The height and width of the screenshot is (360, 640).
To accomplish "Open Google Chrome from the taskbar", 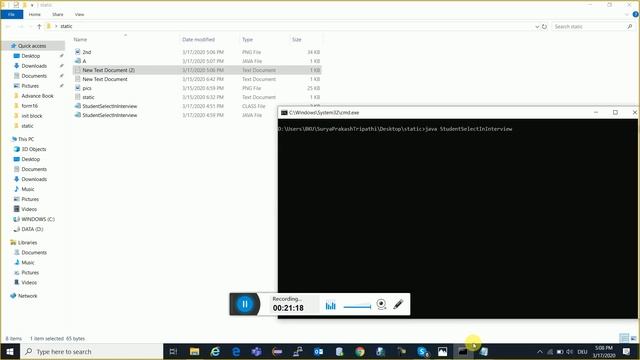I will [360, 351].
